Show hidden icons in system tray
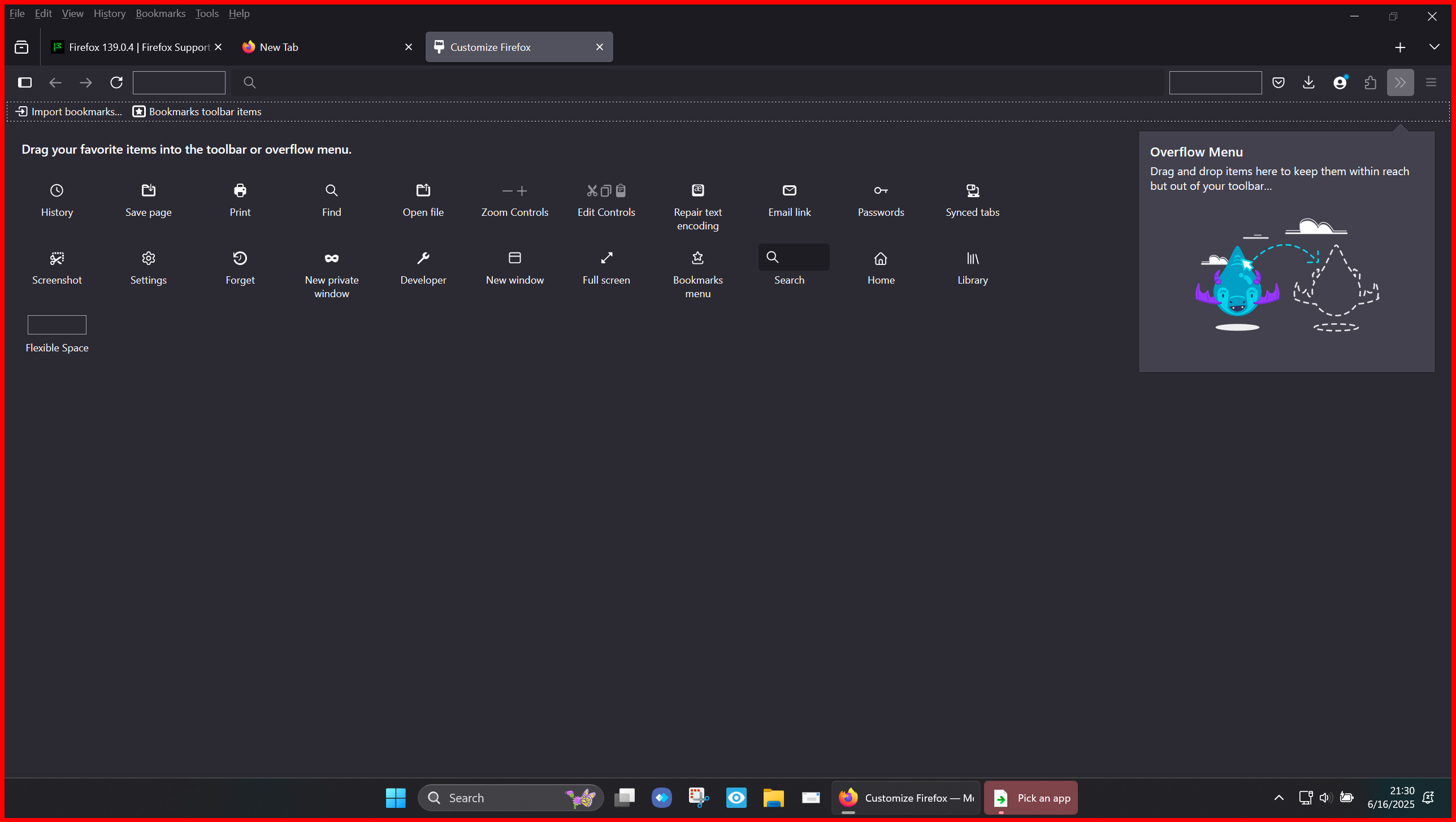This screenshot has width=1456, height=822. pos(1279,797)
